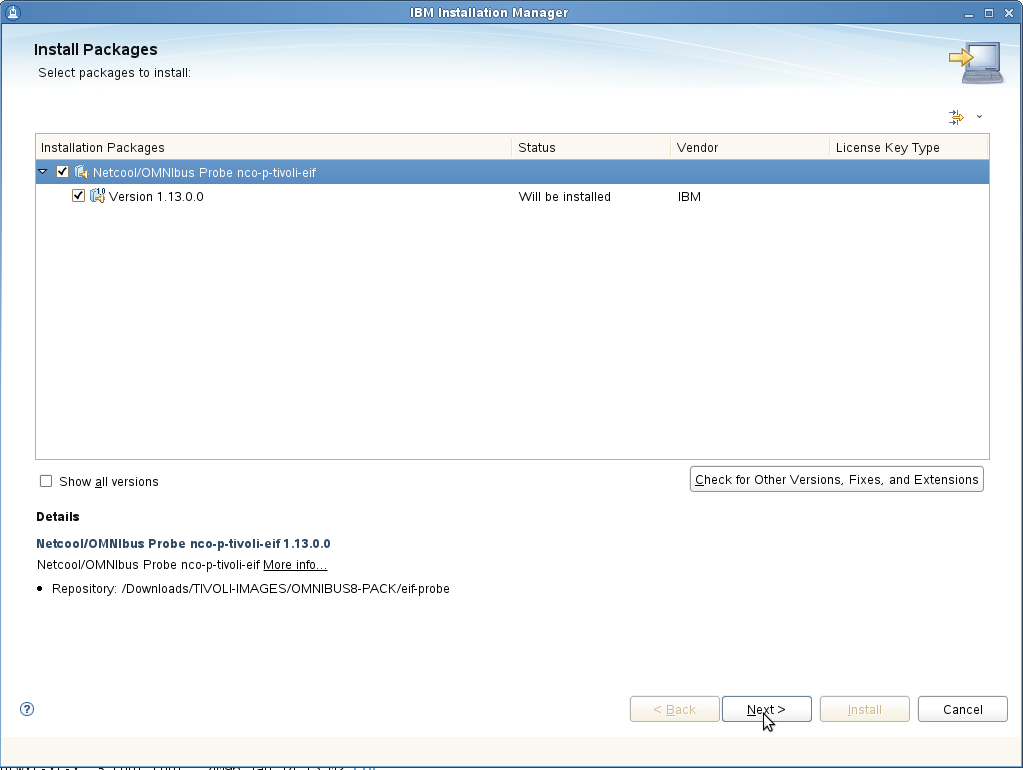Click the Help question mark icon
Viewport: 1023px width, 770px height.
click(x=27, y=709)
